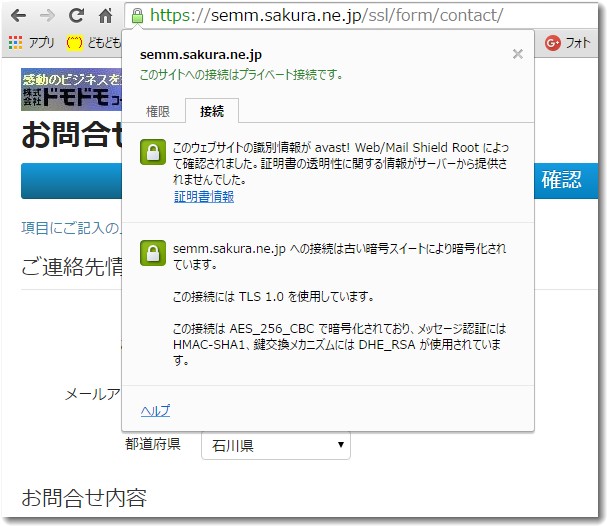The height and width of the screenshot is (526, 607).
Task: Close the site info popup with X
Action: [518, 54]
